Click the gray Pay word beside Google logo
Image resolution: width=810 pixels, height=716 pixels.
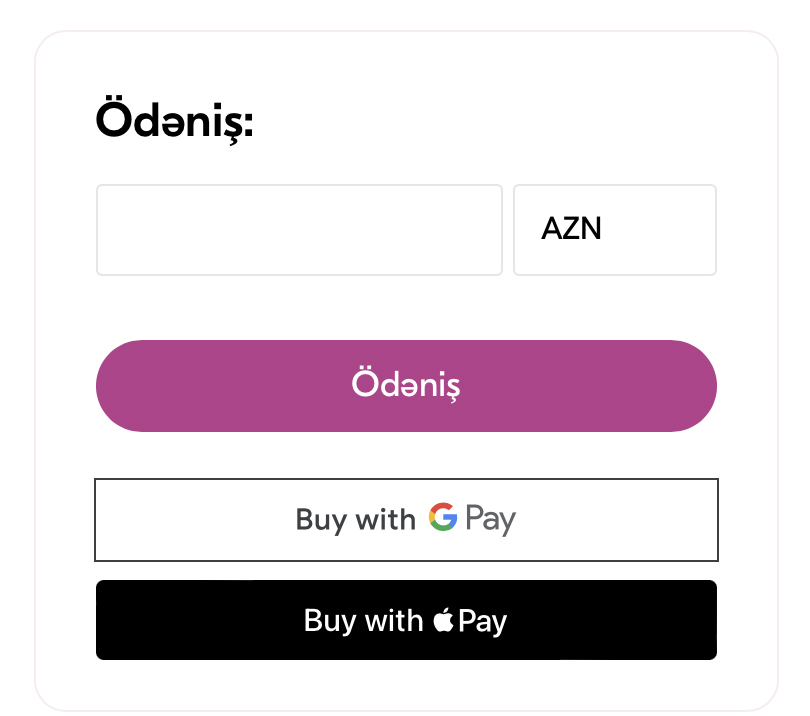pos(490,519)
